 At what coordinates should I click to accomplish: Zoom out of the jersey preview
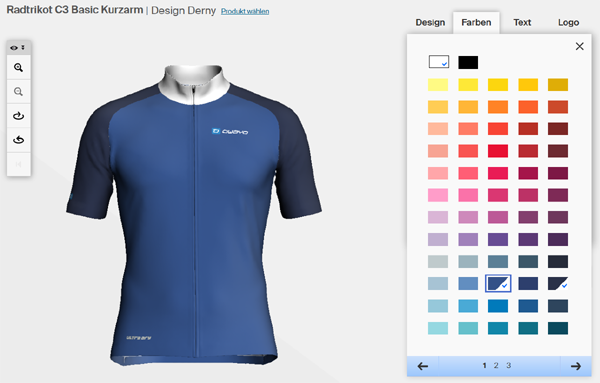click(x=18, y=91)
